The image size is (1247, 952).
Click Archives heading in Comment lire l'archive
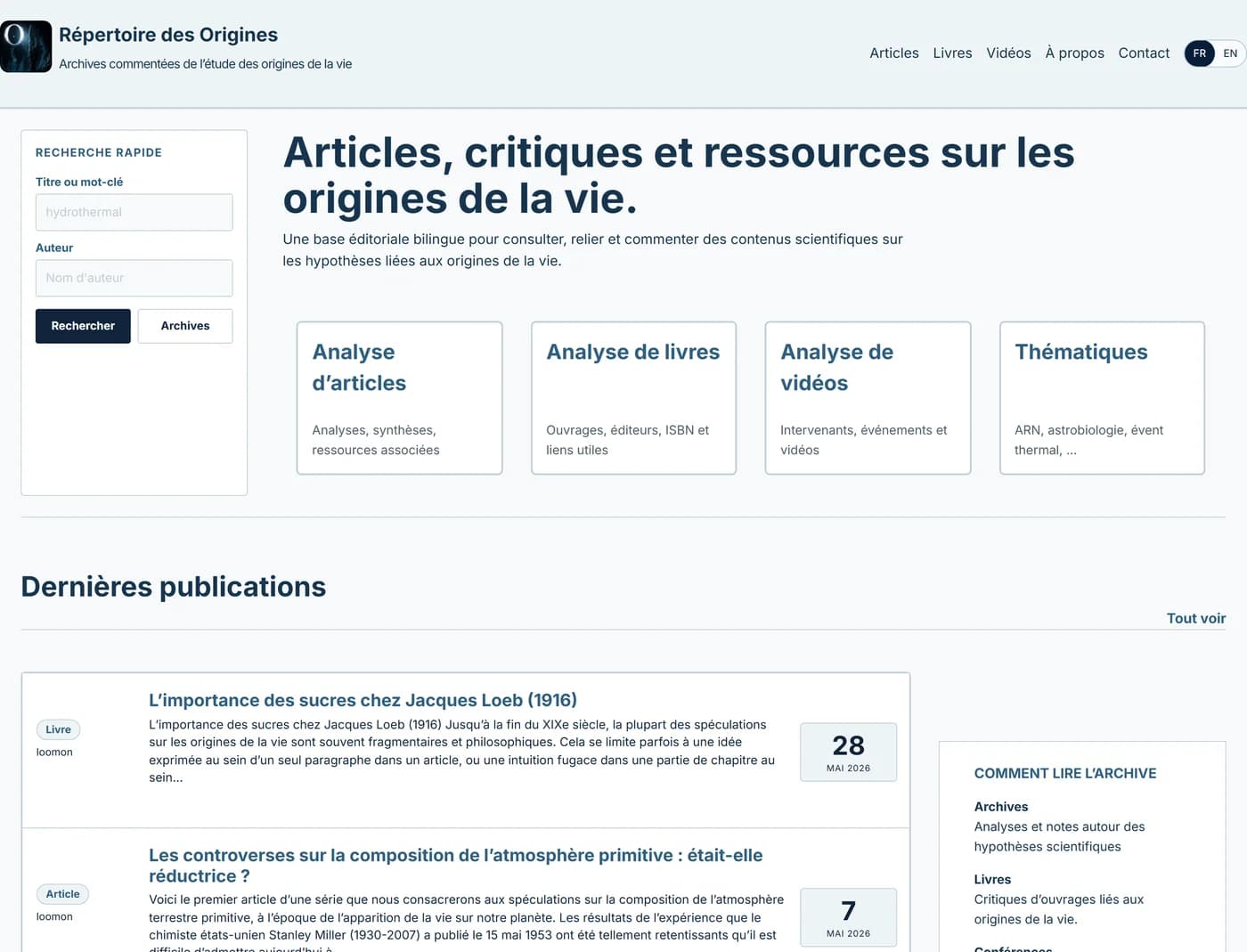(1001, 807)
